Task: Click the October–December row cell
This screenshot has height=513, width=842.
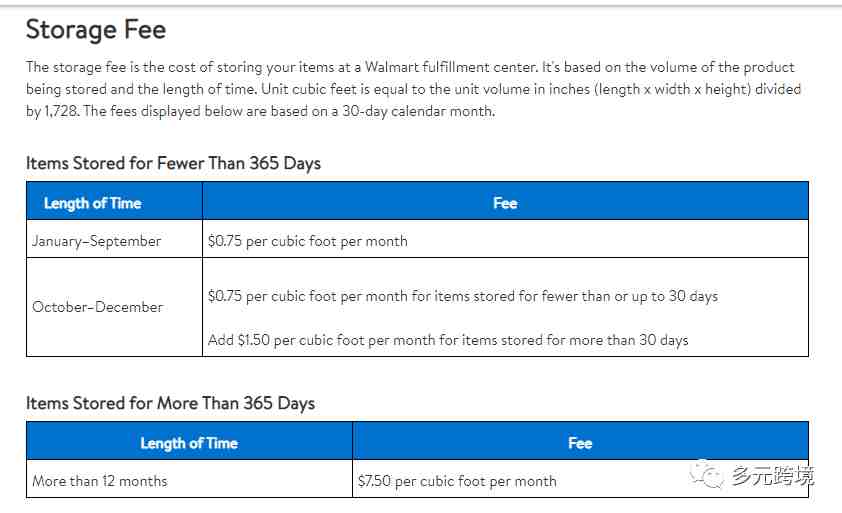Action: (x=98, y=307)
